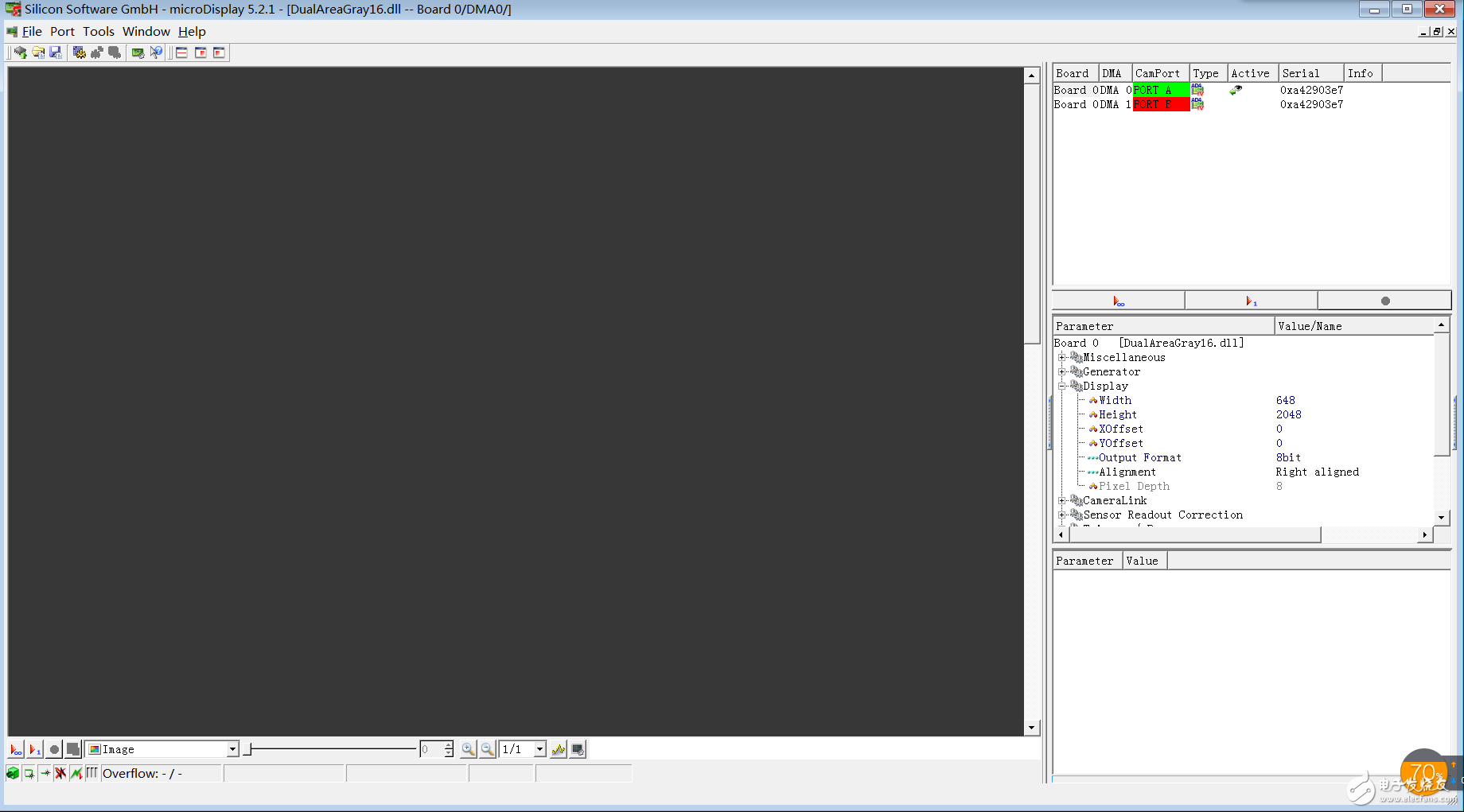Start continuous grab under the image view

pyautogui.click(x=16, y=749)
